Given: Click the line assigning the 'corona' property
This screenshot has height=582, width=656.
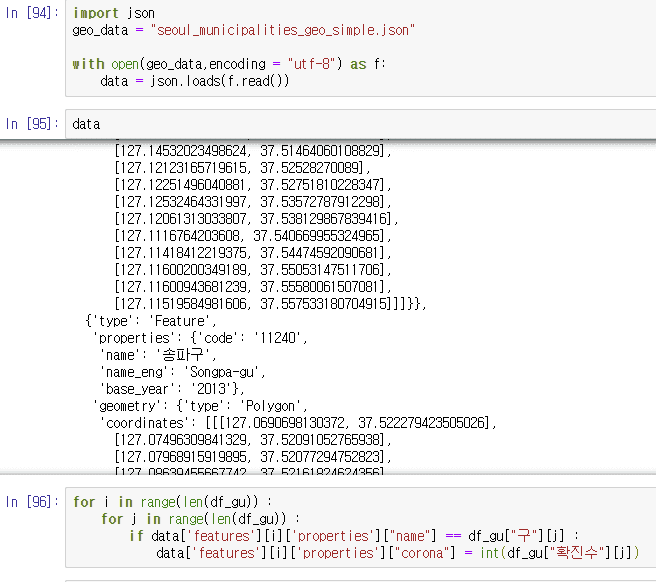Looking at the screenshot, I should (x=398, y=553).
